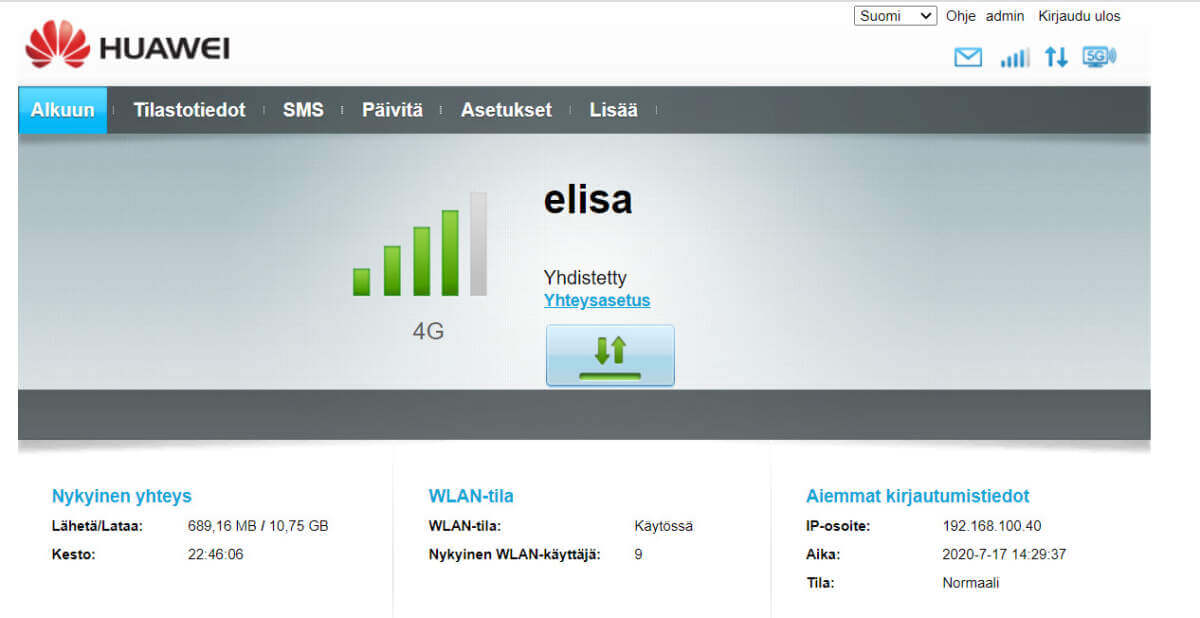Switch to the Tilastotiedot tab
Screen dimensions: 1200x618
pyautogui.click(x=189, y=110)
